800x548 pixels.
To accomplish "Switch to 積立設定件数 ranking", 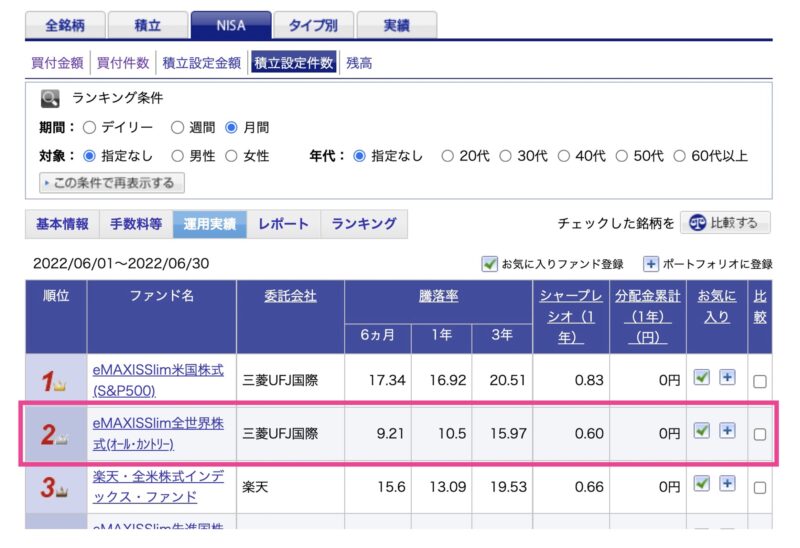I will coord(294,63).
